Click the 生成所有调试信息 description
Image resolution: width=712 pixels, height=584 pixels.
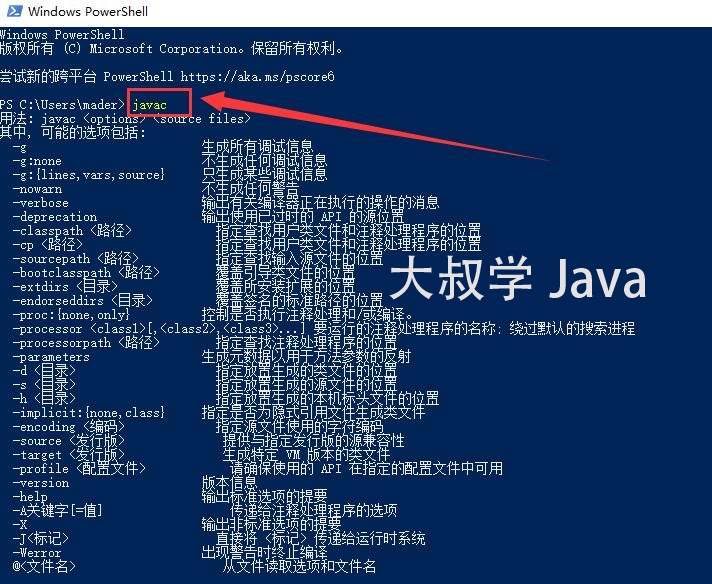coord(257,147)
